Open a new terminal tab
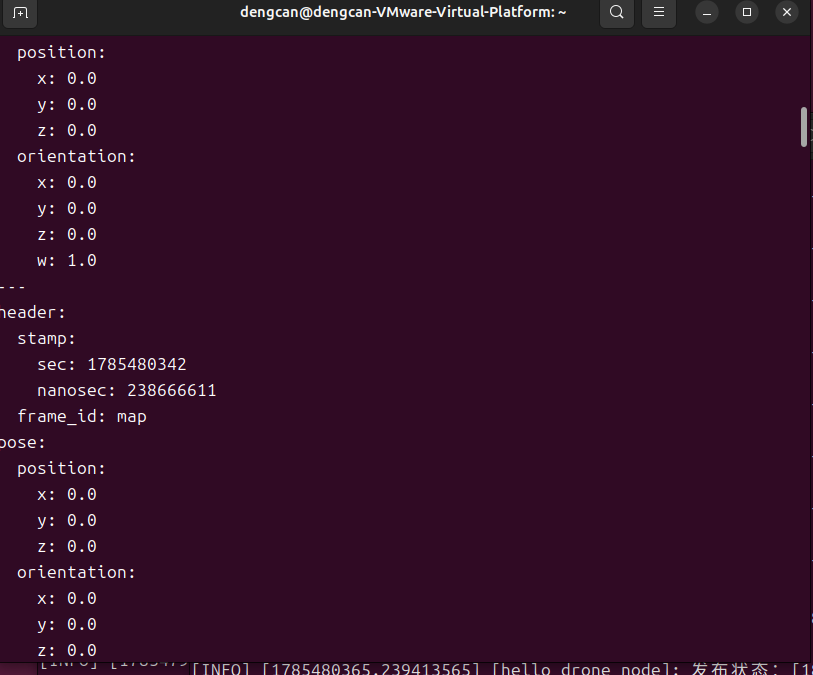Image resolution: width=813 pixels, height=675 pixels. 20,12
